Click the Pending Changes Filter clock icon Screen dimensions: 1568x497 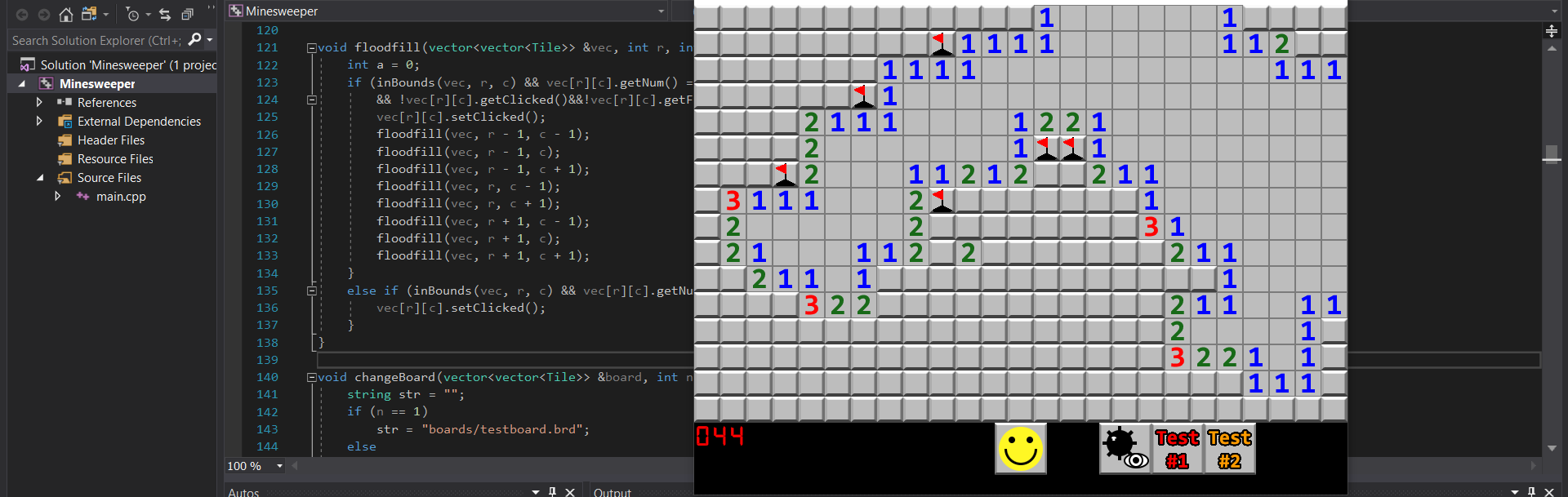pos(133,15)
